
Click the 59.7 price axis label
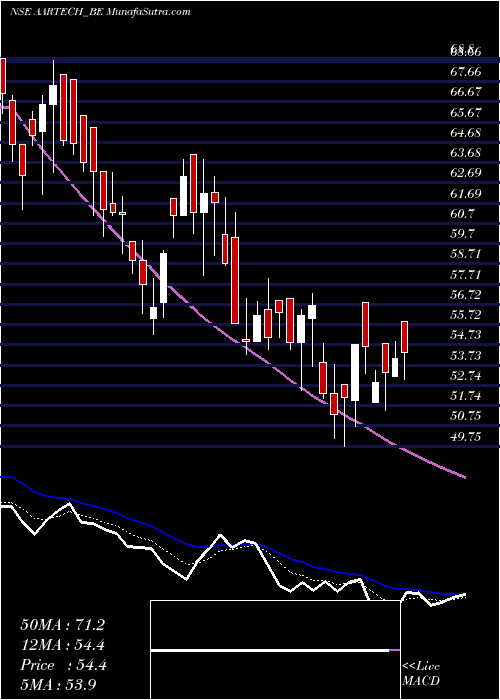click(462, 234)
